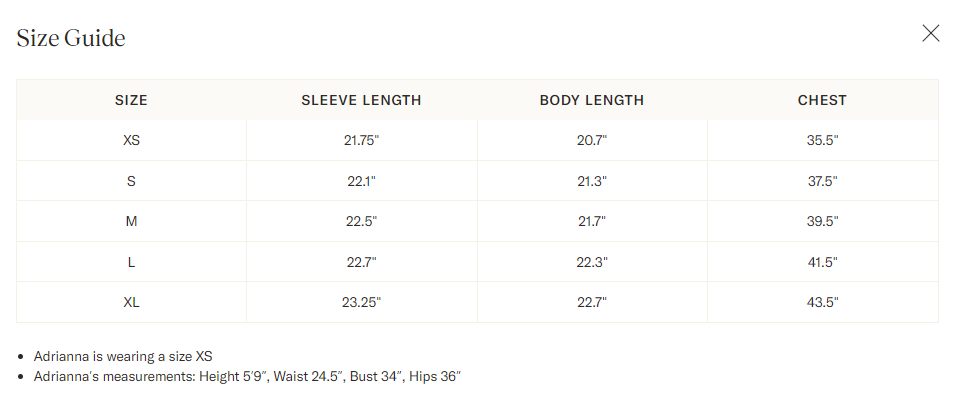
Task: Click the 21.75" sleeve length cell
Action: [361, 141]
